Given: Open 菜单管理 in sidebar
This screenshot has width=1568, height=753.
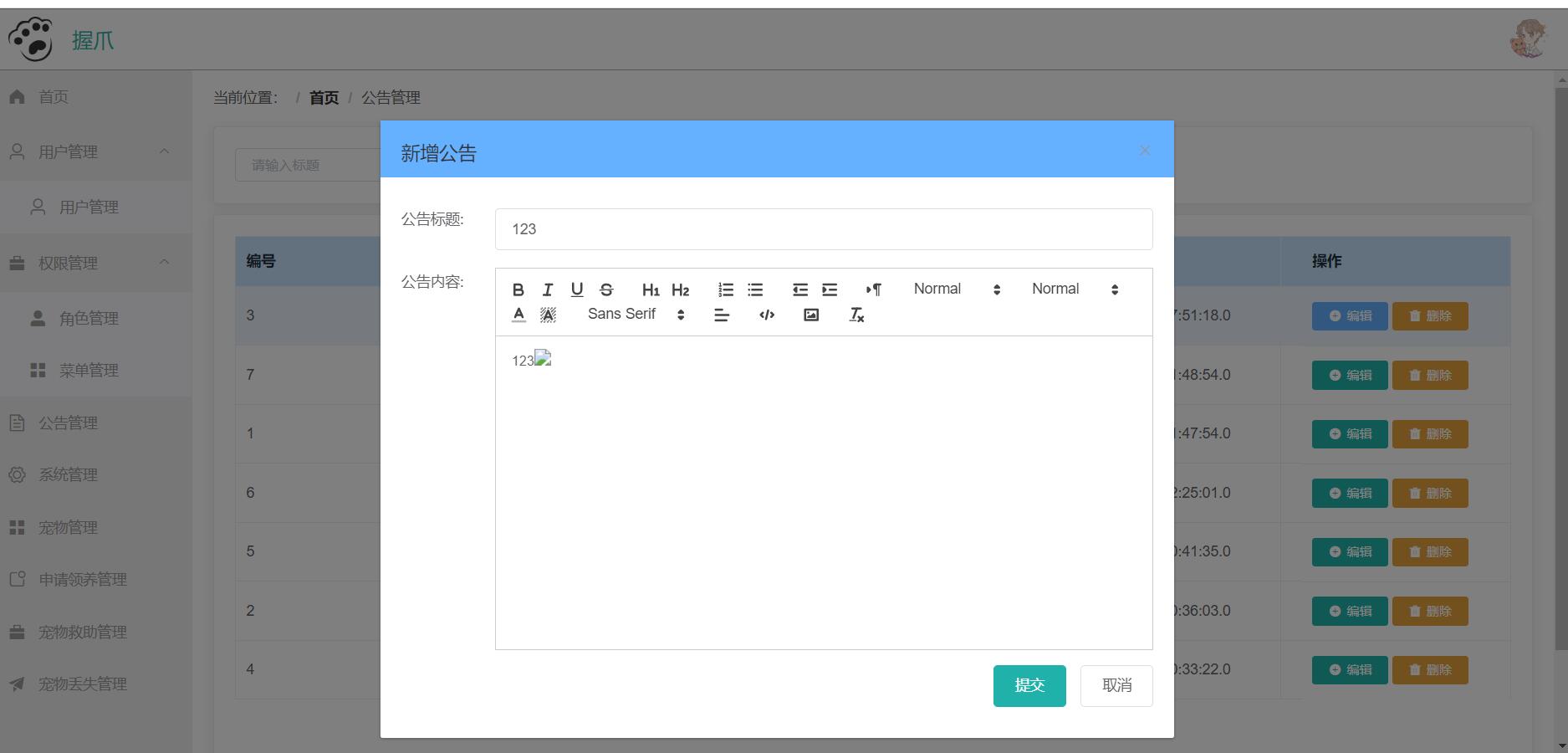Looking at the screenshot, I should [96, 370].
